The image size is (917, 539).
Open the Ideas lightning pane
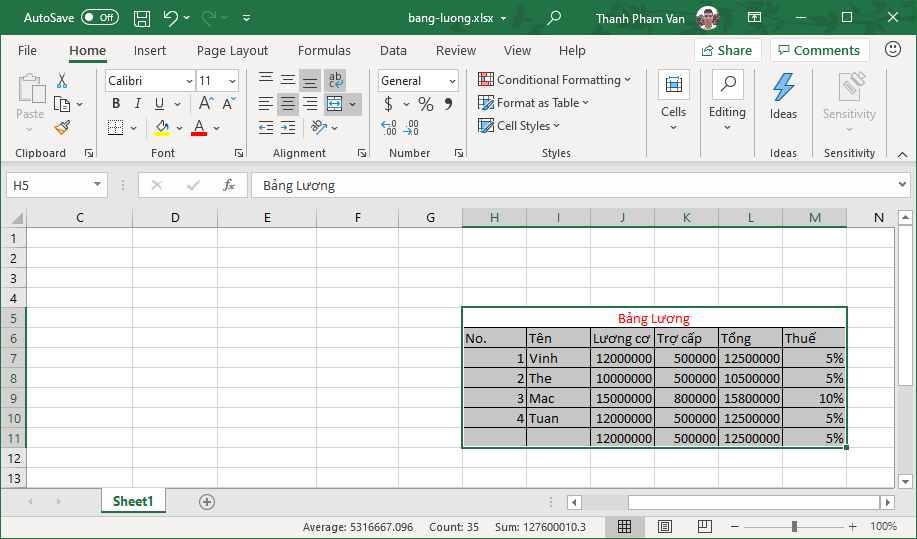[x=783, y=96]
